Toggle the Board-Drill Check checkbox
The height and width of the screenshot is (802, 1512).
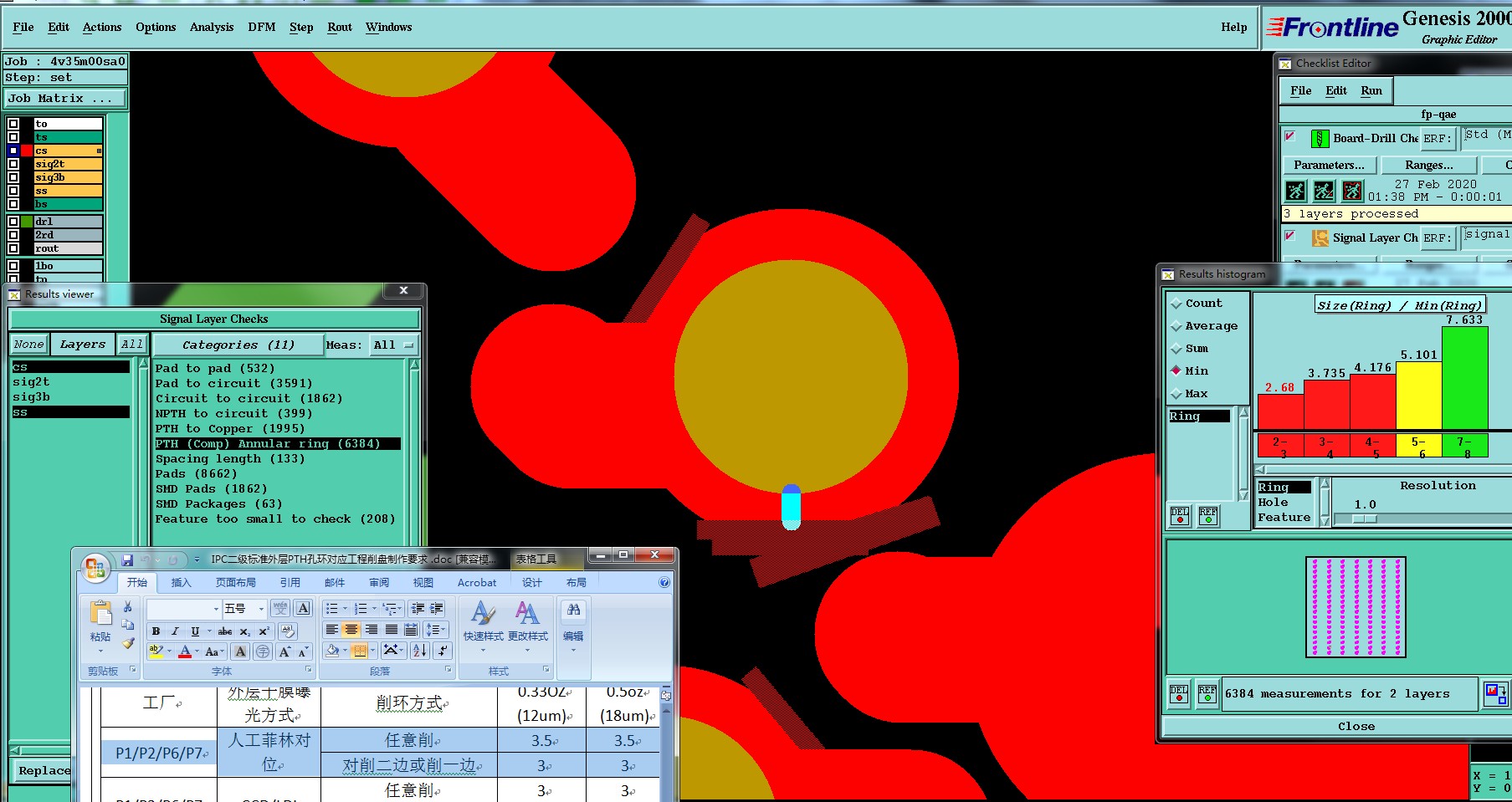tap(1290, 136)
